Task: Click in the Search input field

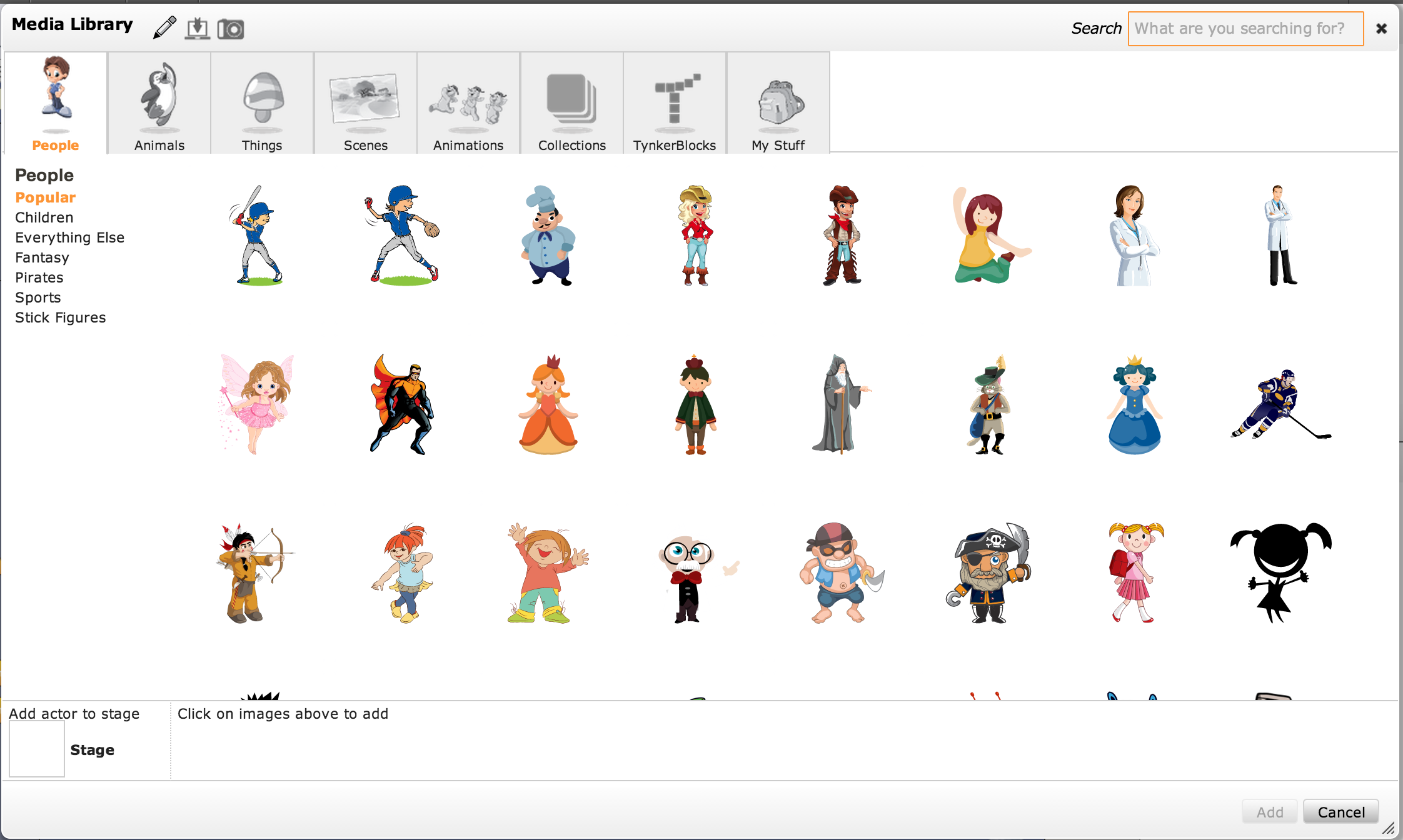Action: [1245, 29]
